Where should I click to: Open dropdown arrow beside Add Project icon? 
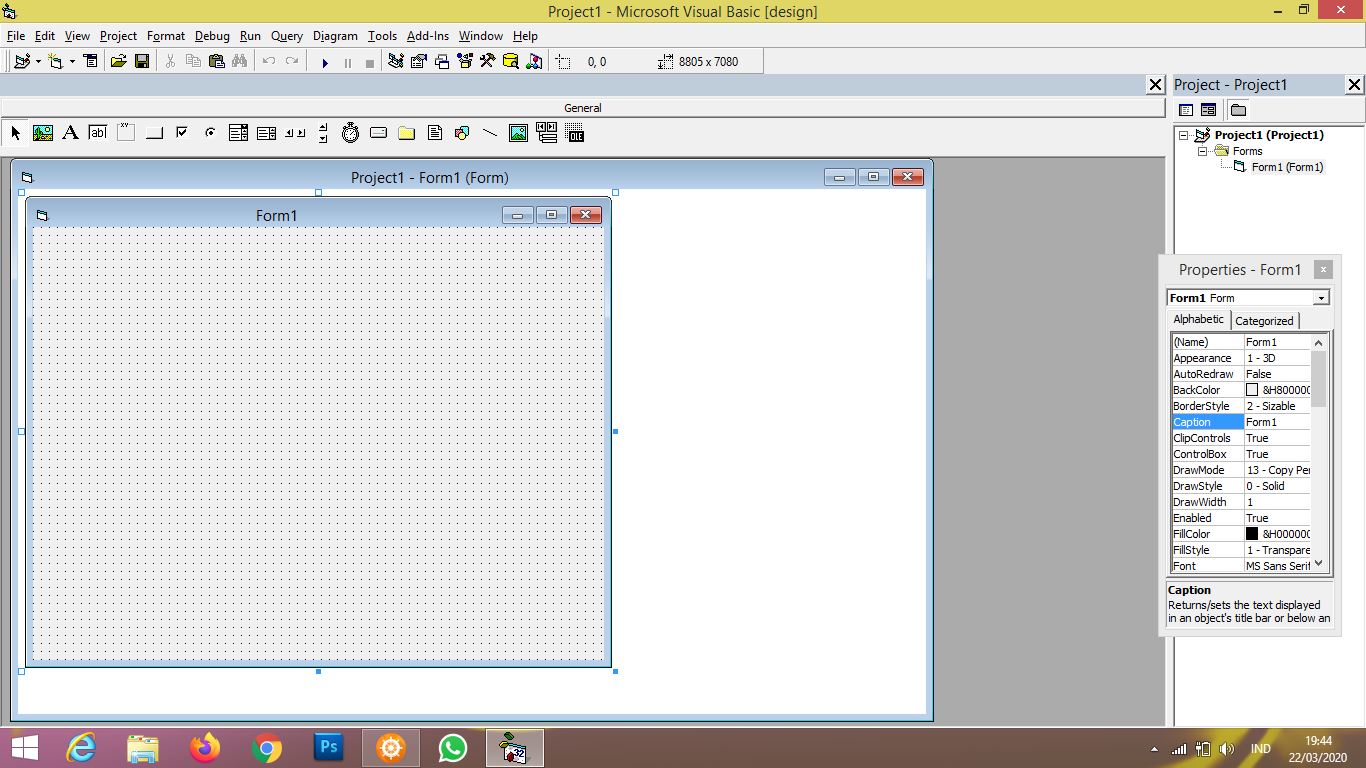[x=38, y=62]
